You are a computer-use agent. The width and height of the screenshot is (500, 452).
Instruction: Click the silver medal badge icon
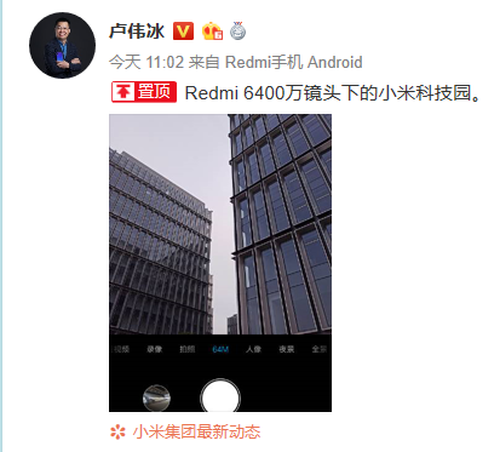[238, 31]
